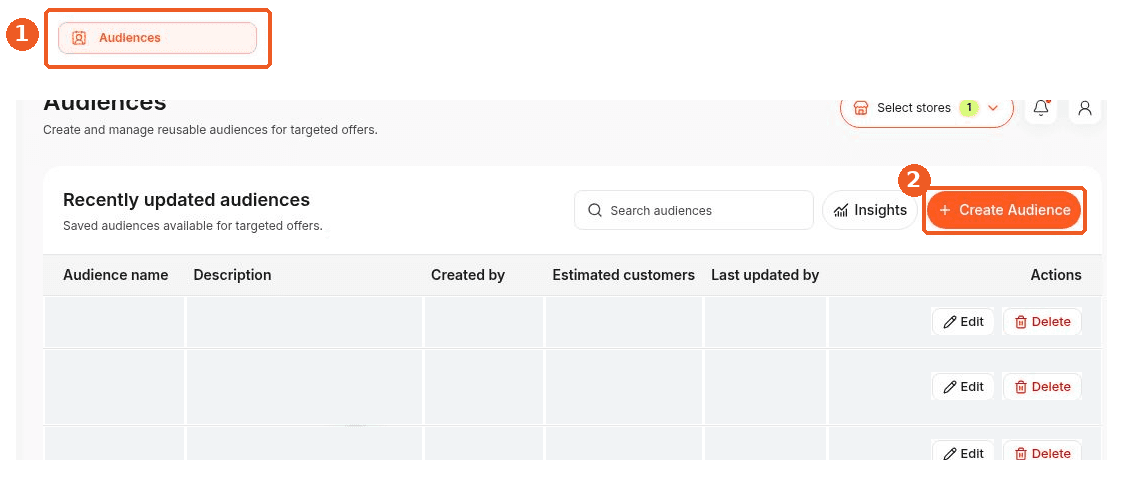Click the Audience name column header
Viewport: 1123px width, 480px height.
point(115,275)
